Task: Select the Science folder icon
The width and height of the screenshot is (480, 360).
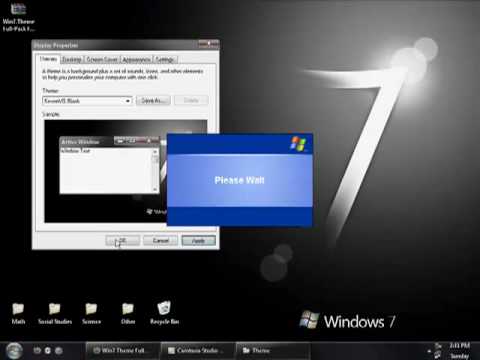Action: pos(91,313)
